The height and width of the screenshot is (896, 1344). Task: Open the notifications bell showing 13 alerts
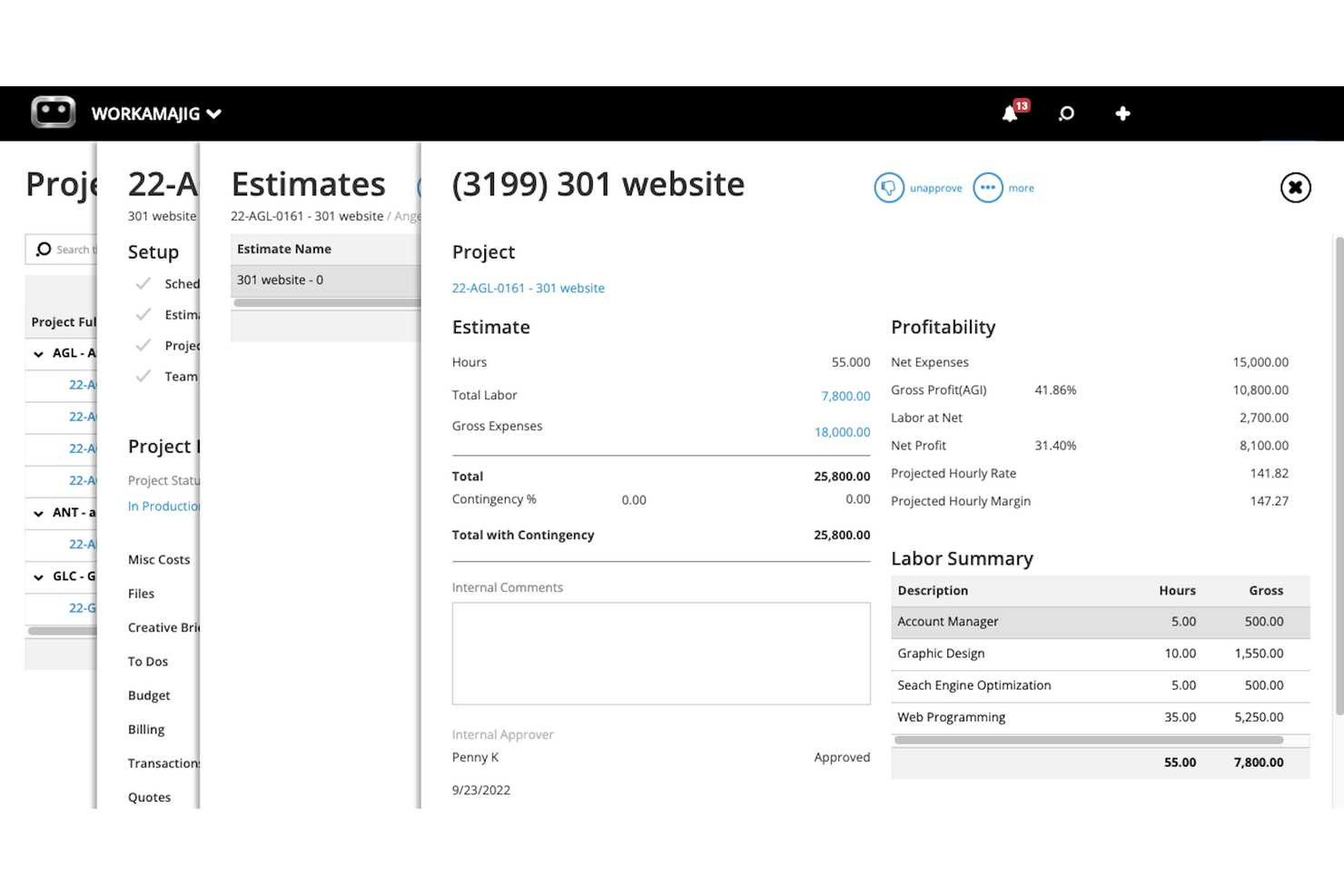[1010, 113]
